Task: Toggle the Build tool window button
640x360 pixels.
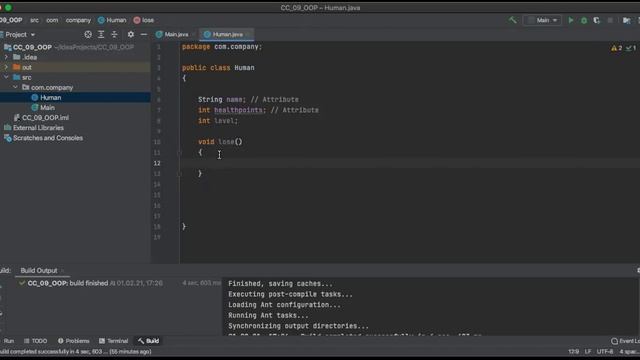Action: [149, 341]
